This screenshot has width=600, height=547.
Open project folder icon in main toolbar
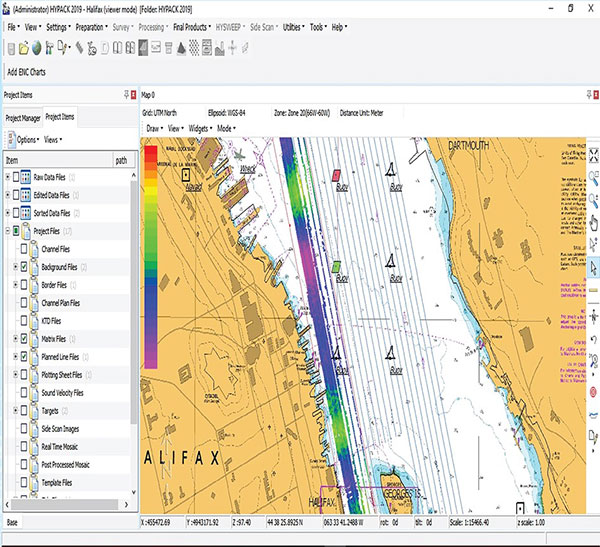coord(24,48)
